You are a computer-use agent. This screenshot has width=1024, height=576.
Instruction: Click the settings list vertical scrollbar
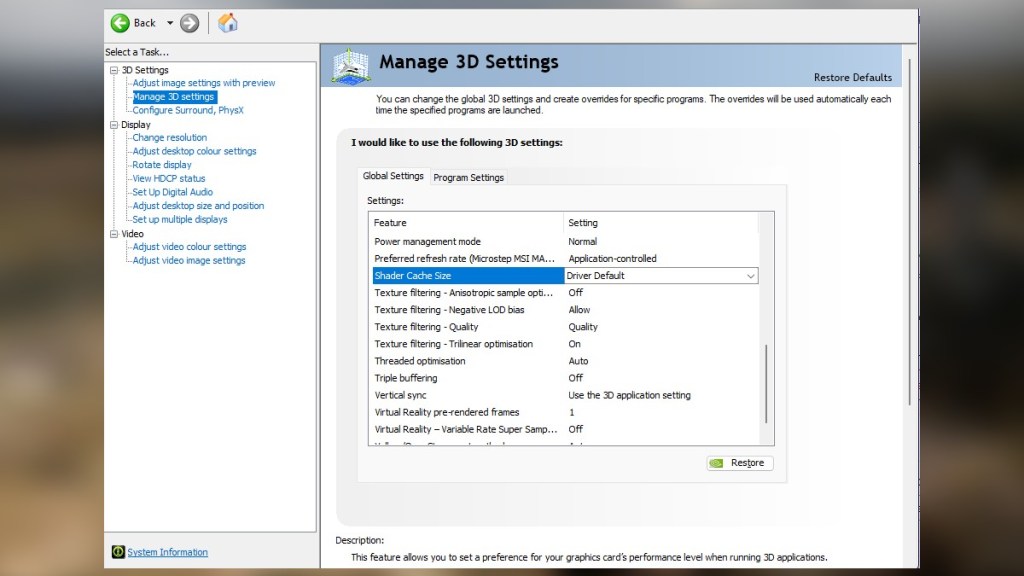(x=766, y=384)
